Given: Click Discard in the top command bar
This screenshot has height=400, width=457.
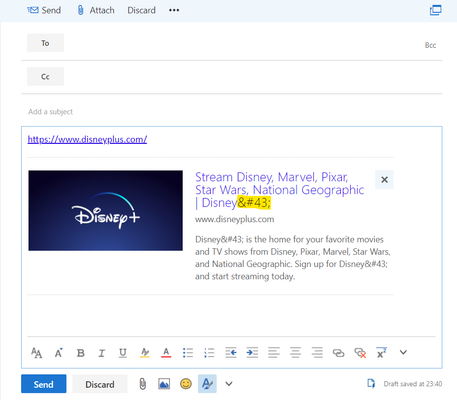Looking at the screenshot, I should tap(141, 10).
